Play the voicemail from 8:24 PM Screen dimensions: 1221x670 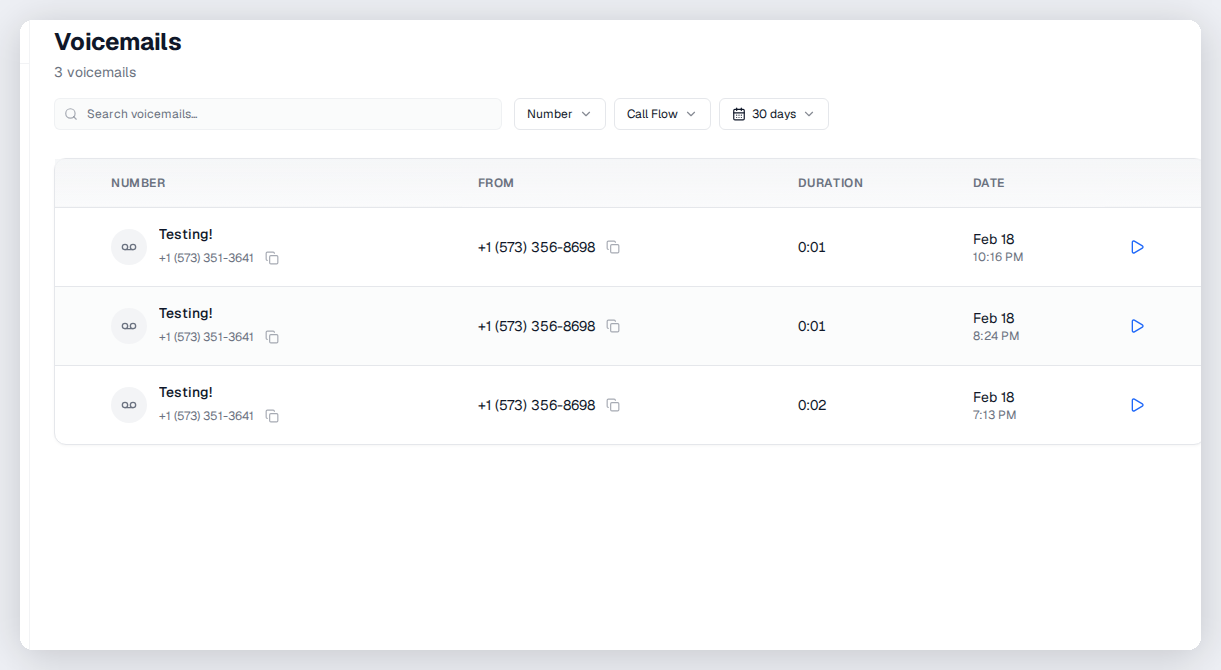coord(1136,325)
